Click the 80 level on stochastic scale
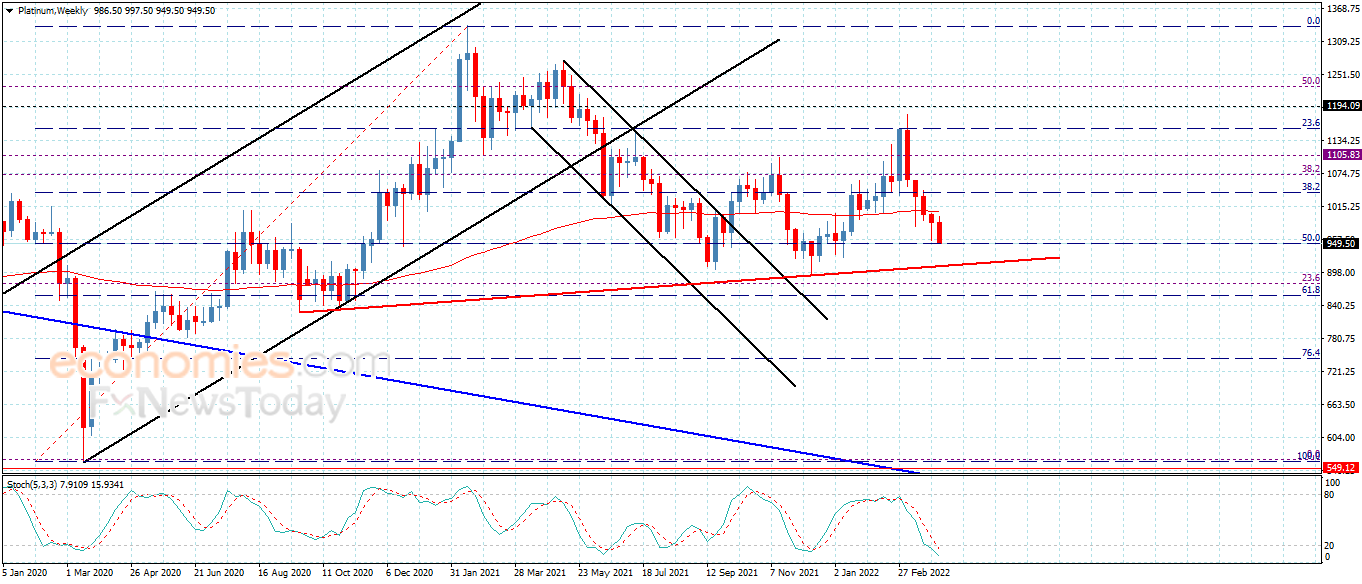Viewport: 1362px width, 584px height. (x=1329, y=495)
